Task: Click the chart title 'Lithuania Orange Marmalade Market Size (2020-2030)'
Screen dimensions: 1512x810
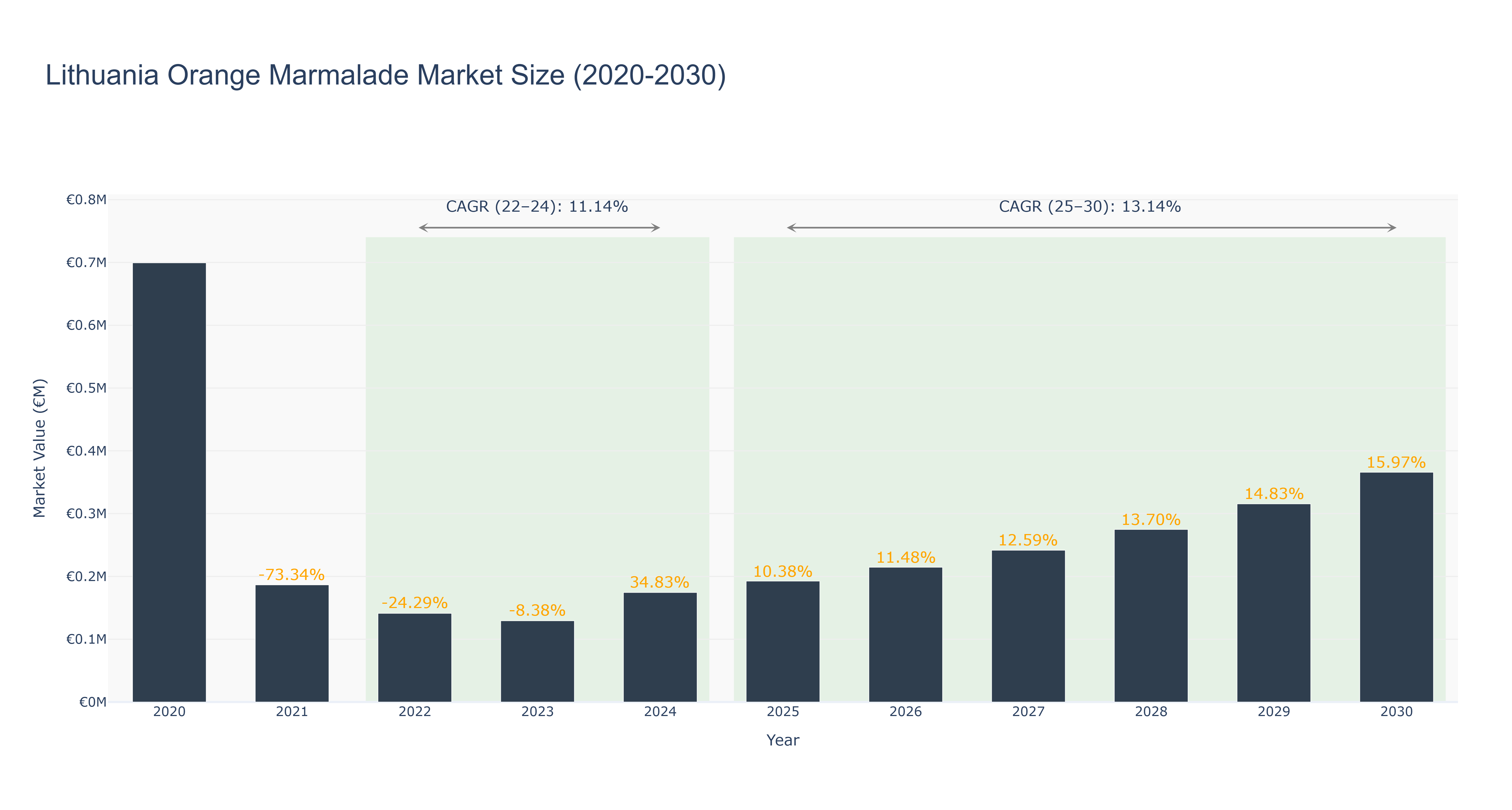Action: 386,76
